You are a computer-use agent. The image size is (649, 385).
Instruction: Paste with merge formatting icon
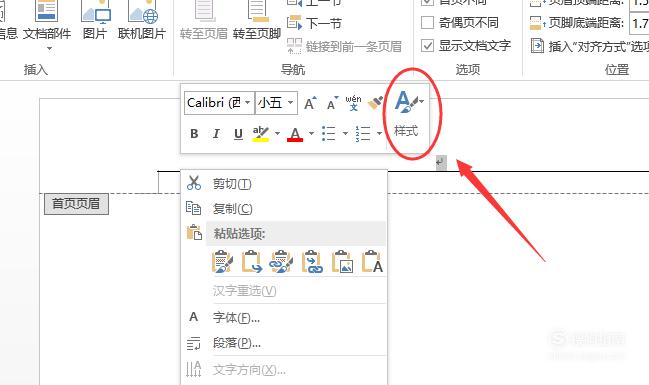click(x=252, y=261)
